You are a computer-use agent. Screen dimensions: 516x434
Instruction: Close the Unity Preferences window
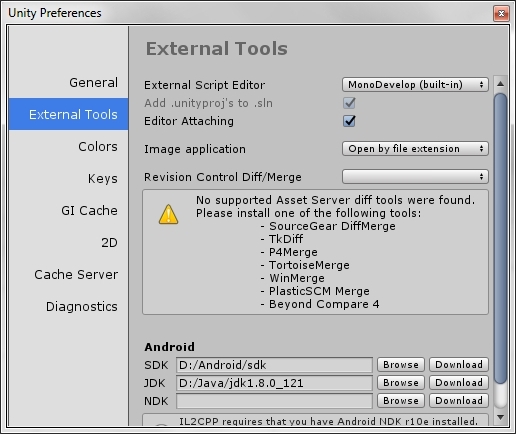(x=501, y=13)
